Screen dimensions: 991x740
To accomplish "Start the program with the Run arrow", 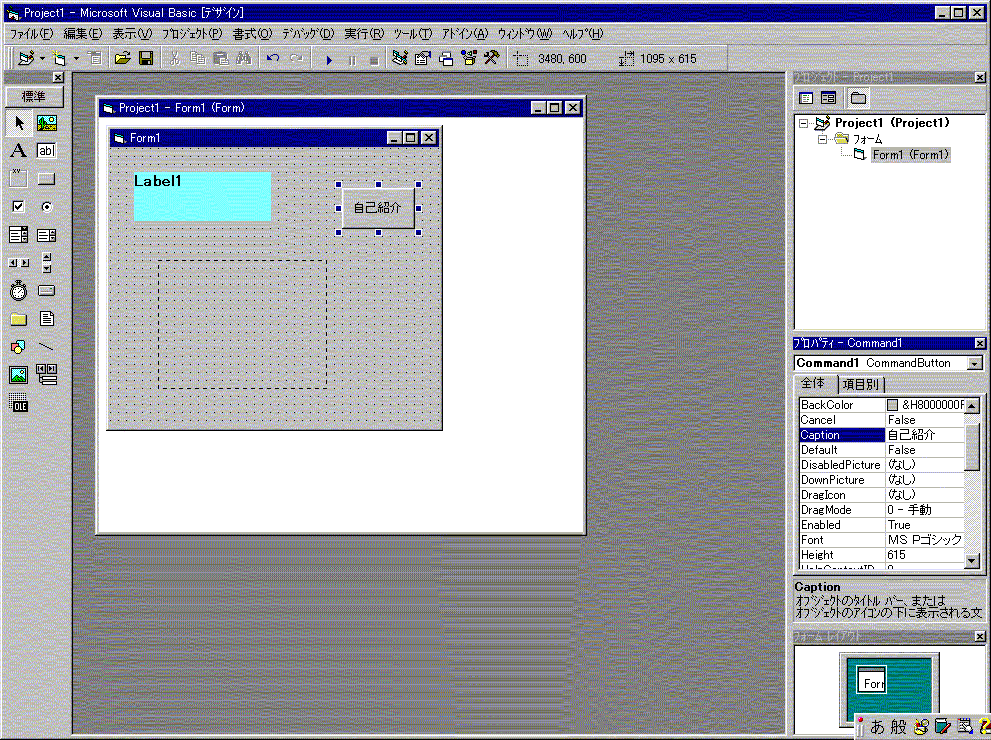I will (329, 60).
